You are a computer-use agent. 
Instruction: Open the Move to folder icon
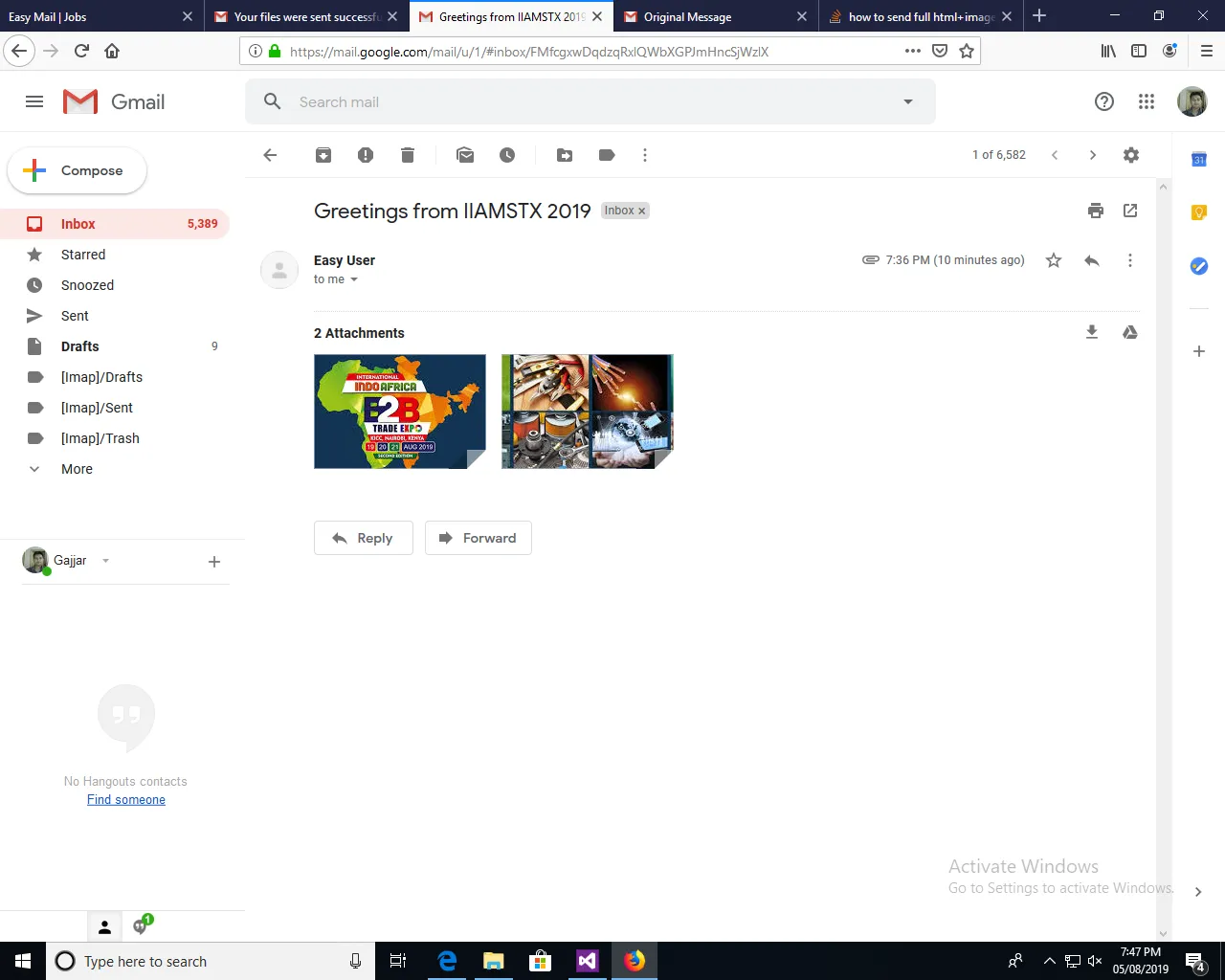tap(565, 155)
